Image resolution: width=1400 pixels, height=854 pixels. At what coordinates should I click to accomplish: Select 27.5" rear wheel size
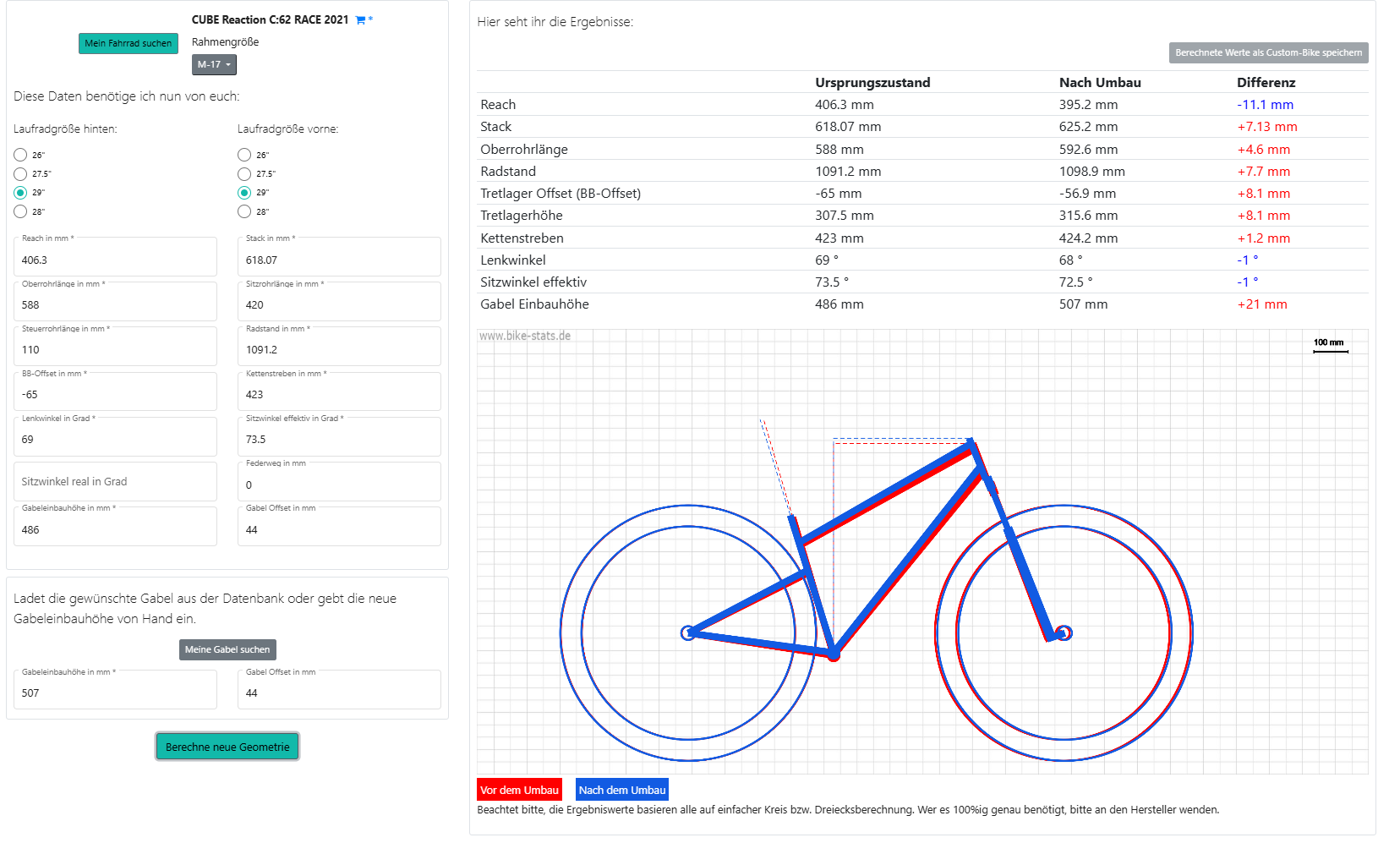click(20, 173)
